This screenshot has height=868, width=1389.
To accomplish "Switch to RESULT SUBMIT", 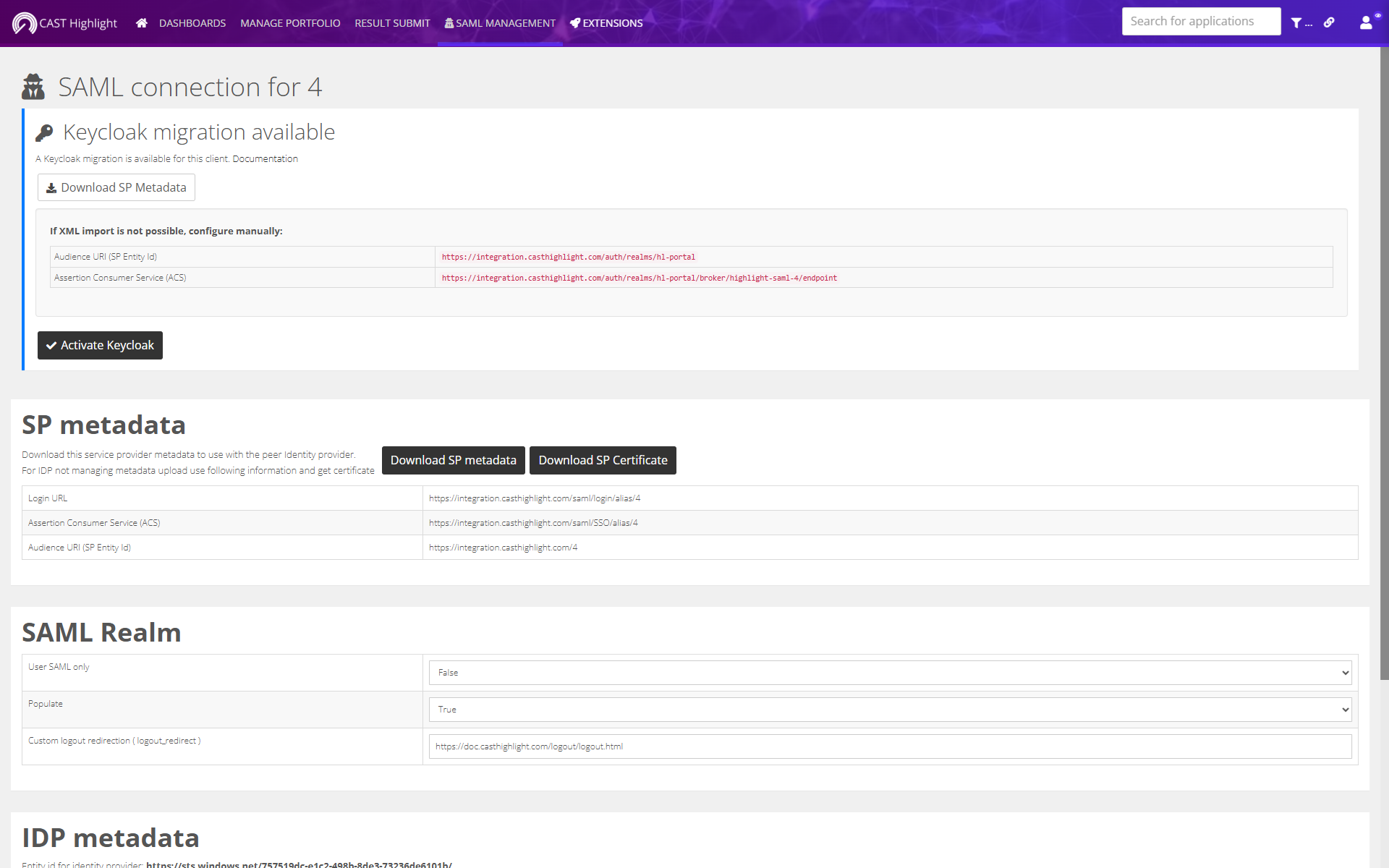I will click(392, 23).
